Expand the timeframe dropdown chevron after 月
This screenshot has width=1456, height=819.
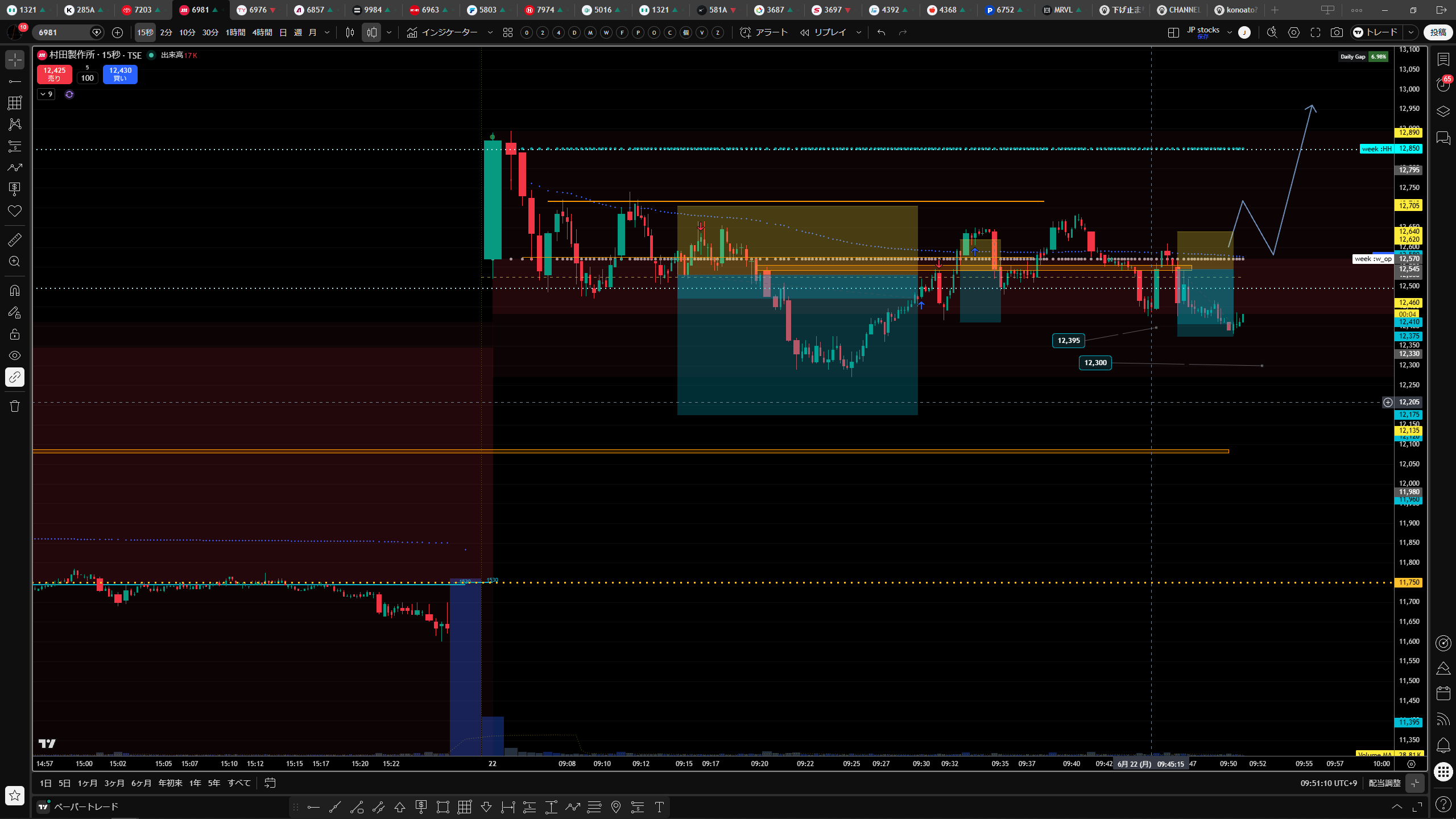(x=327, y=32)
